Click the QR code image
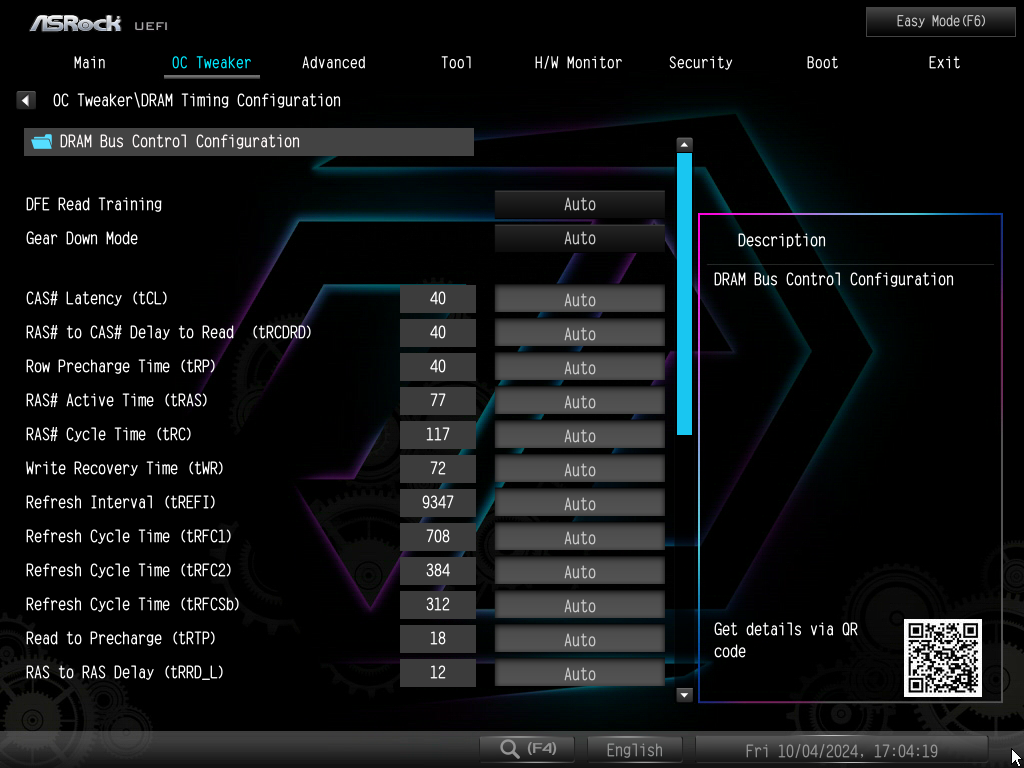 click(x=942, y=657)
